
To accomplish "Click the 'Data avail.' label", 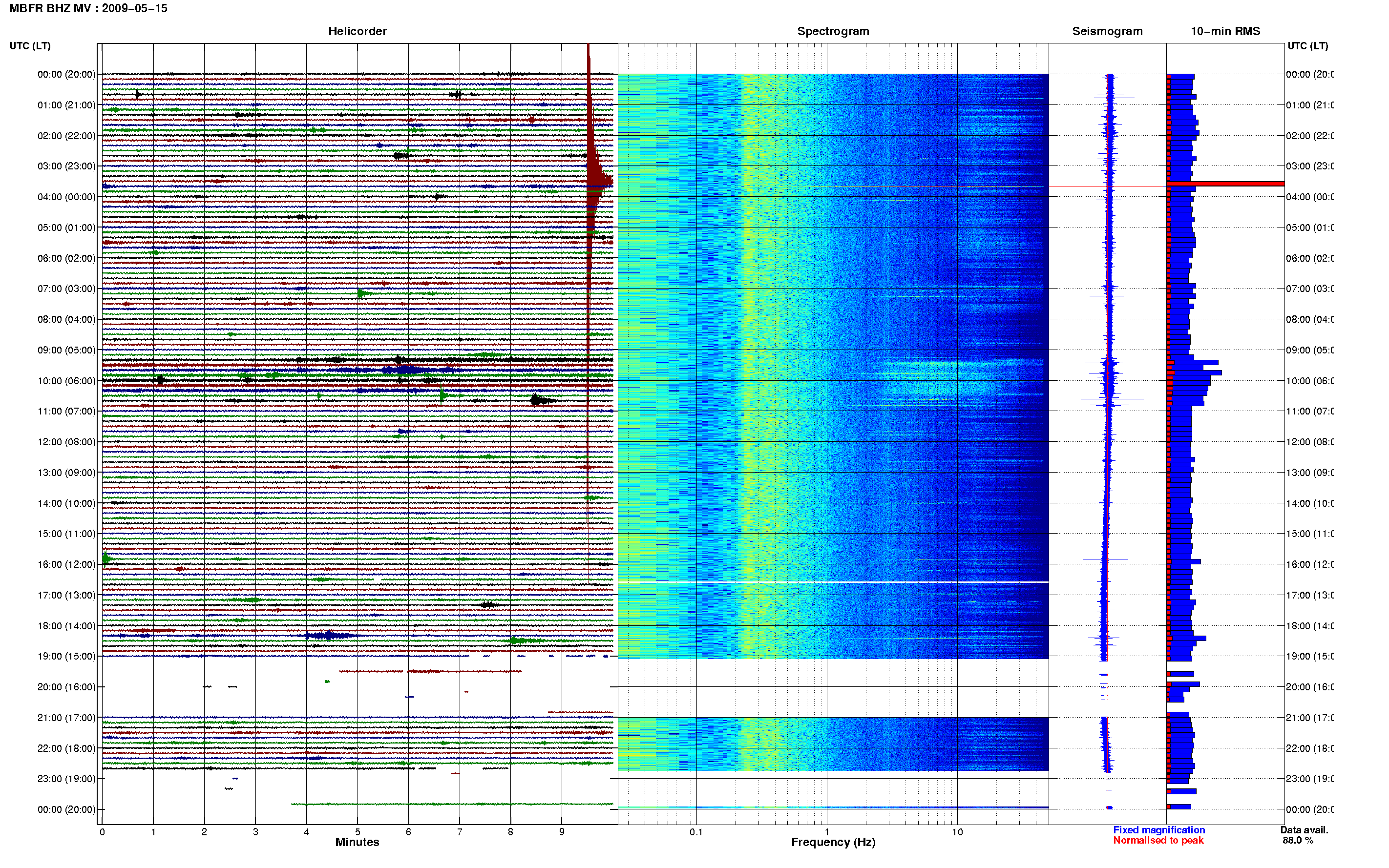I will (1304, 830).
